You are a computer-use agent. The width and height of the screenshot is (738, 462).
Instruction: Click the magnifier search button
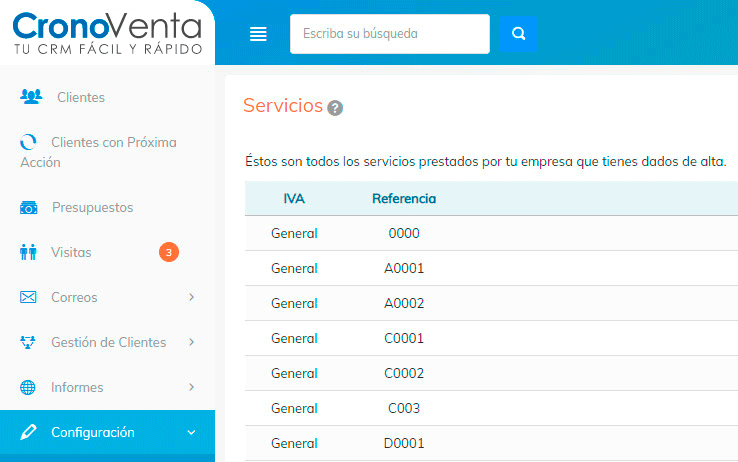518,33
